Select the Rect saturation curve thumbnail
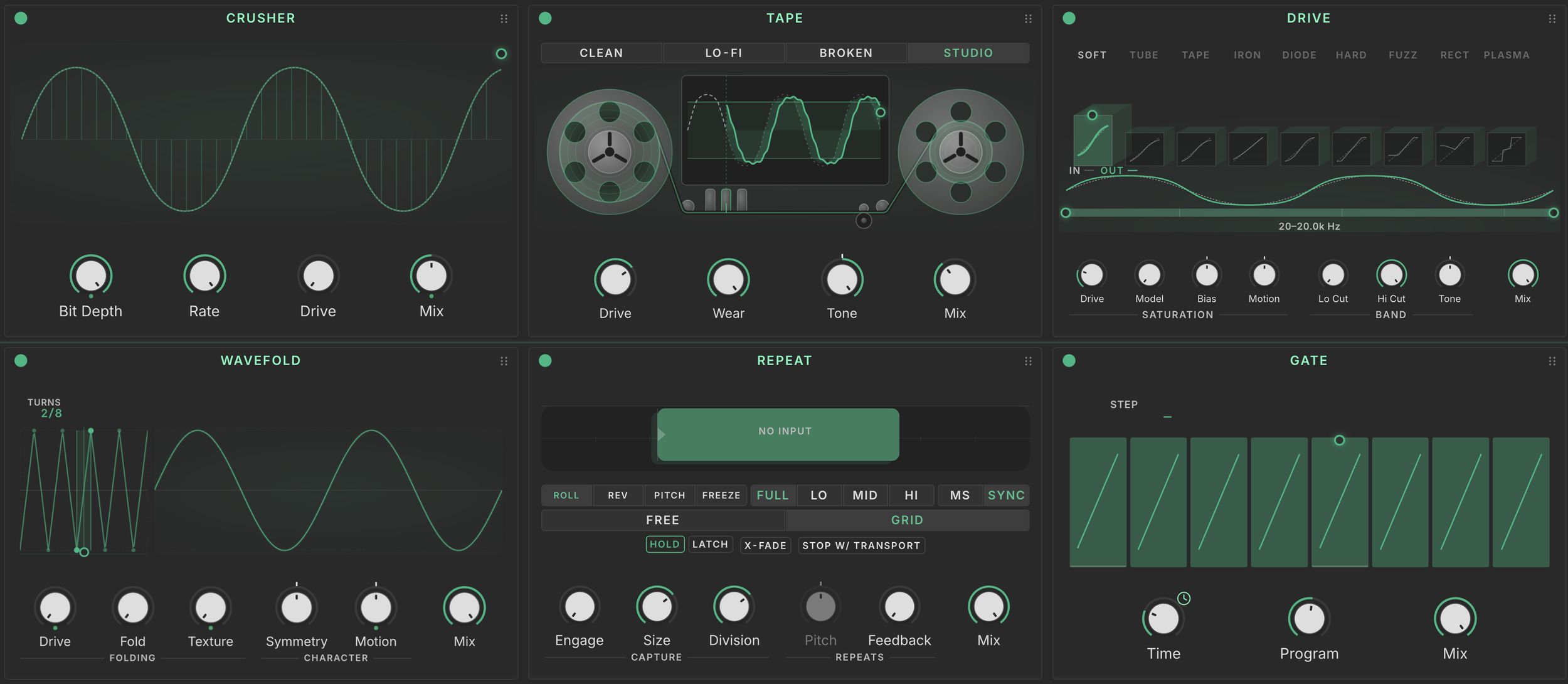 click(x=1454, y=149)
